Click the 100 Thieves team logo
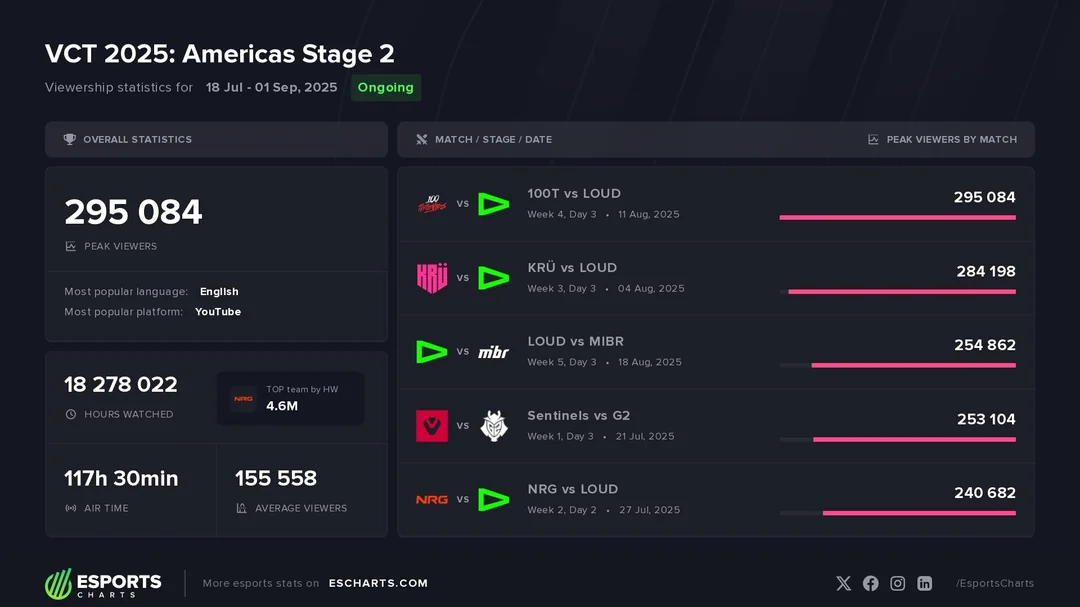 pos(432,204)
